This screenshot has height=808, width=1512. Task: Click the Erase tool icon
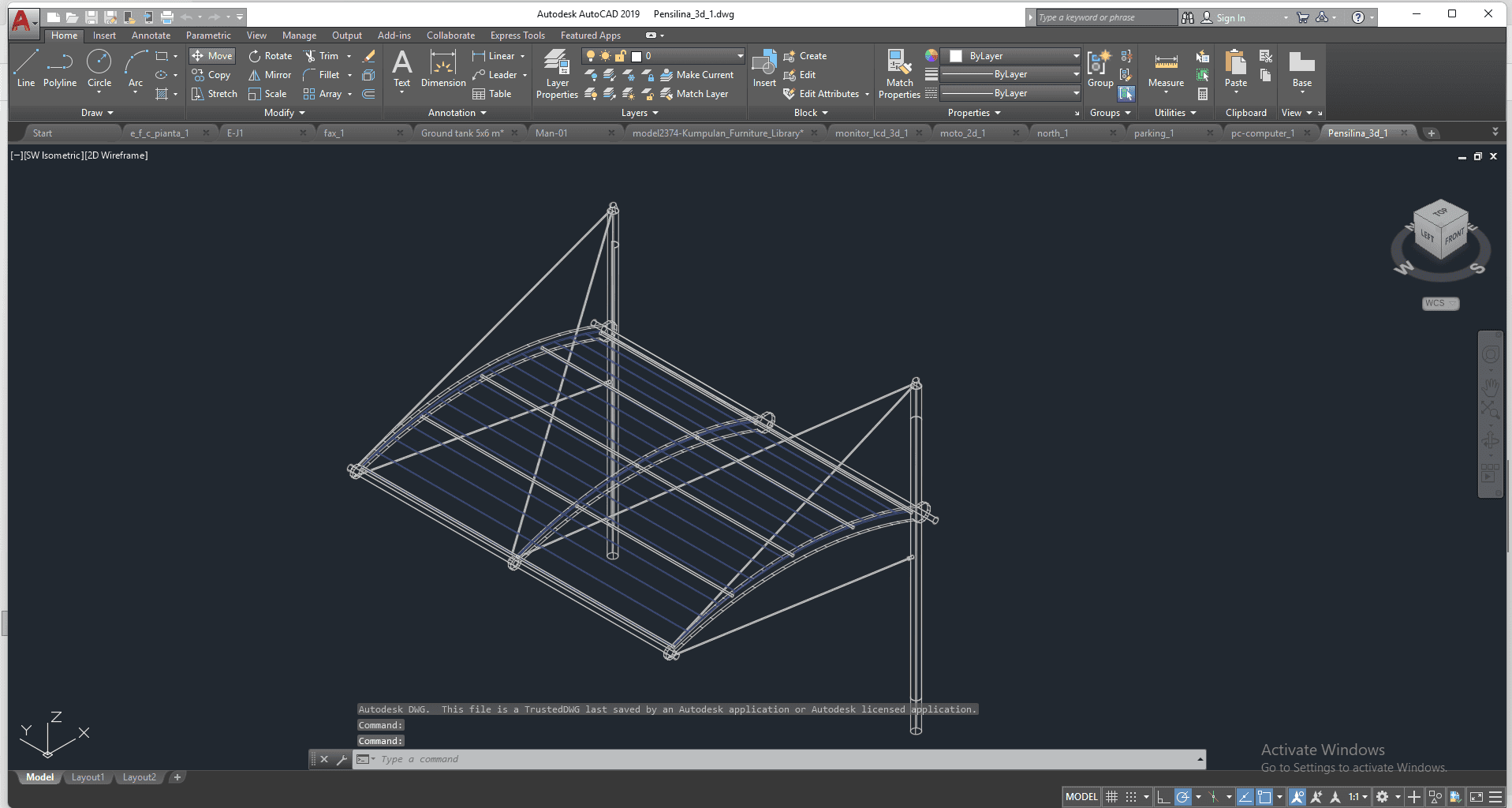[x=368, y=56]
